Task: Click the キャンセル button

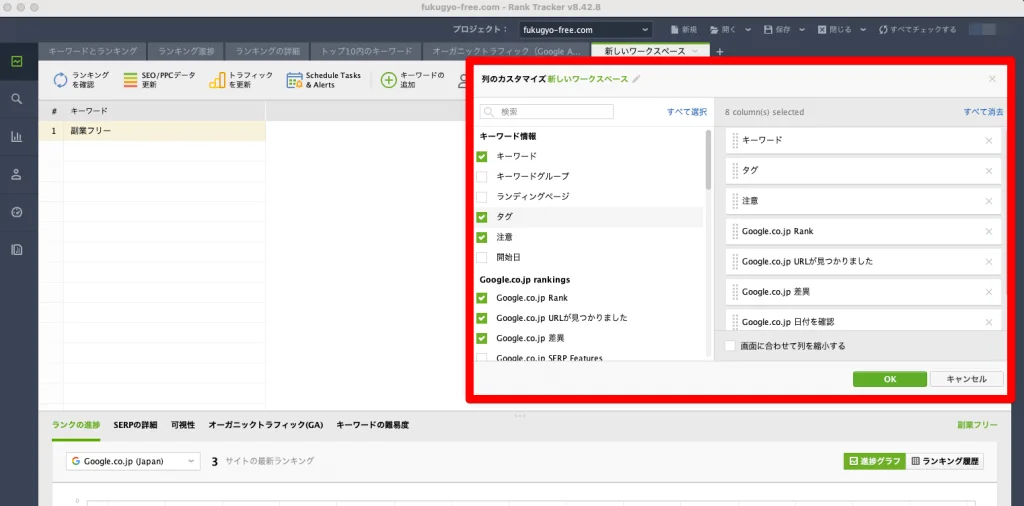Action: 967,379
